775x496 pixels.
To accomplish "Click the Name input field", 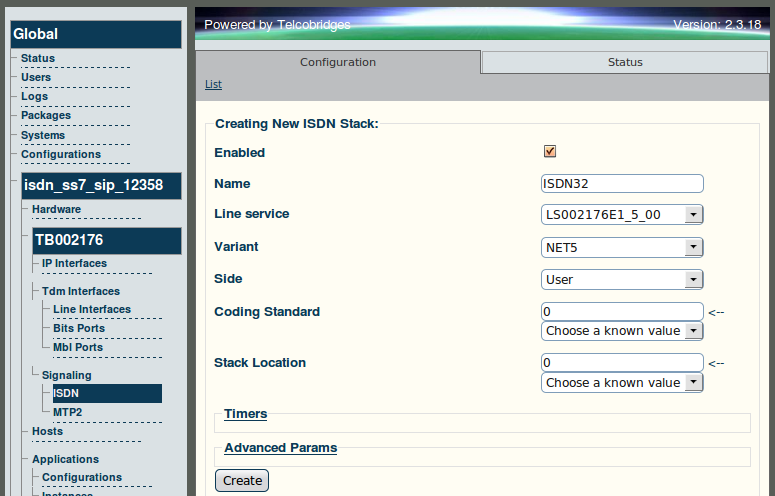I will click(622, 183).
